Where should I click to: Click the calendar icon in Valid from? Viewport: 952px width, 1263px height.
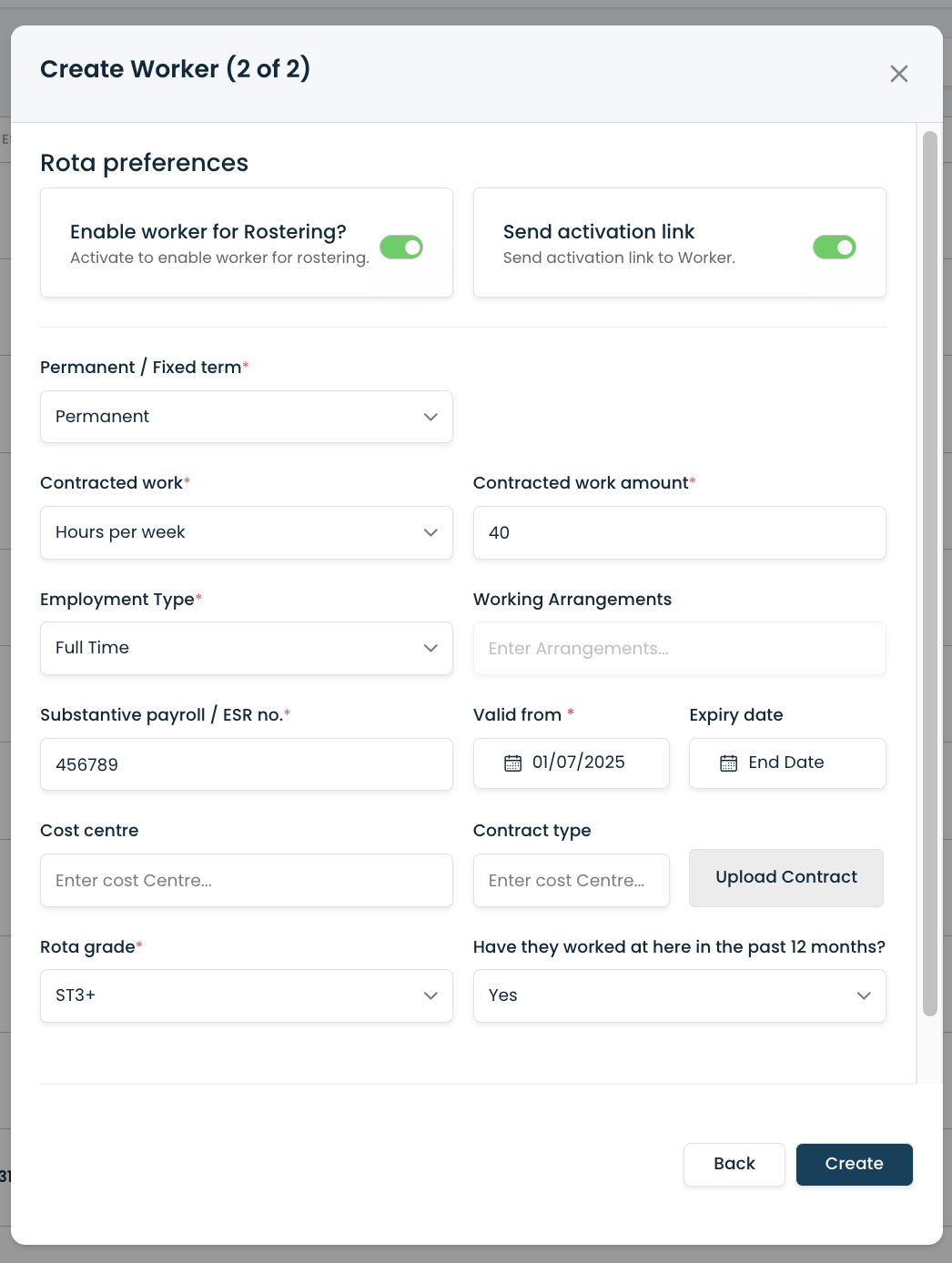[513, 763]
